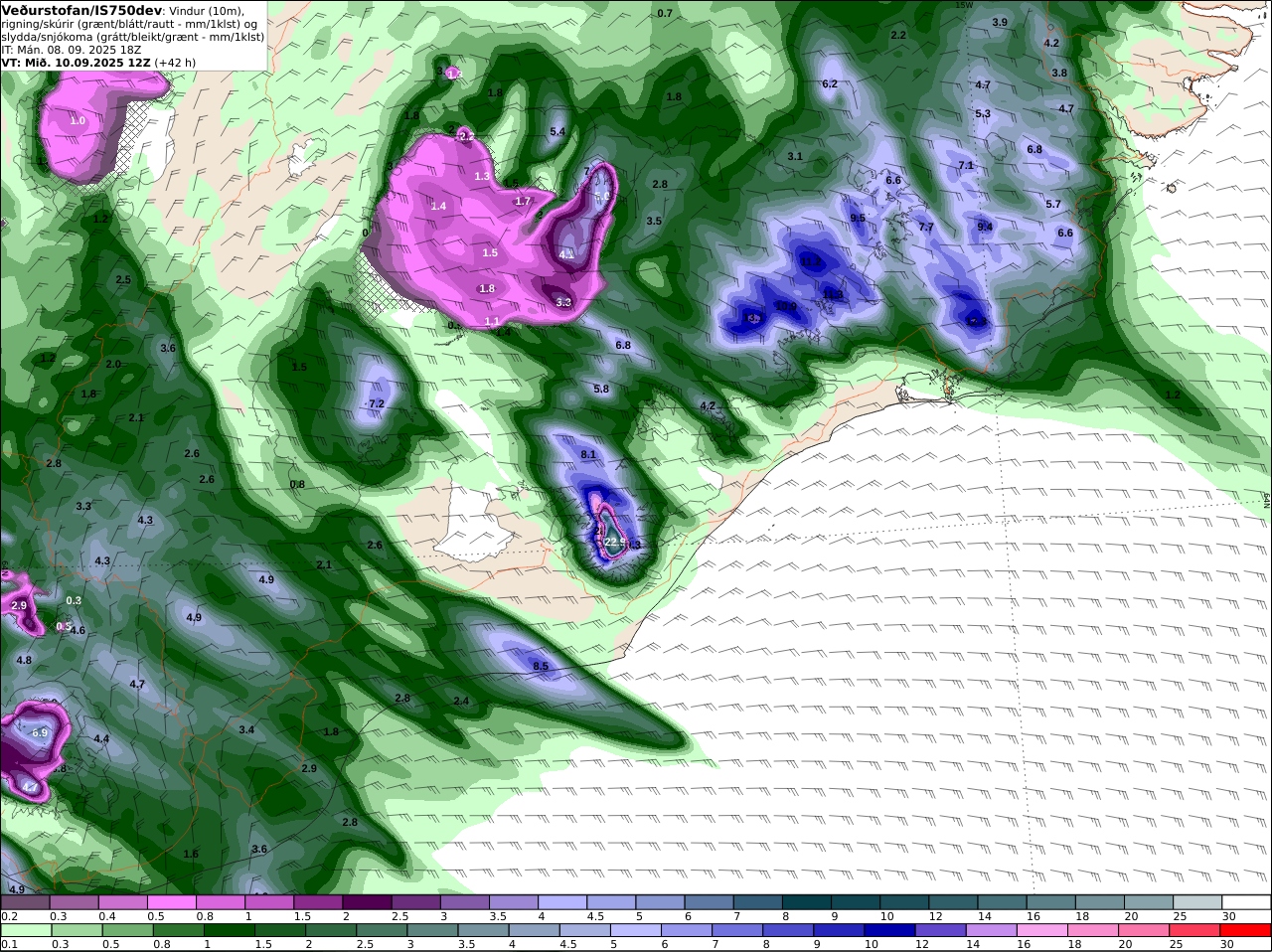Image resolution: width=1272 pixels, height=952 pixels.
Task: Click the 5.8 precipitation value
Action: click(601, 390)
